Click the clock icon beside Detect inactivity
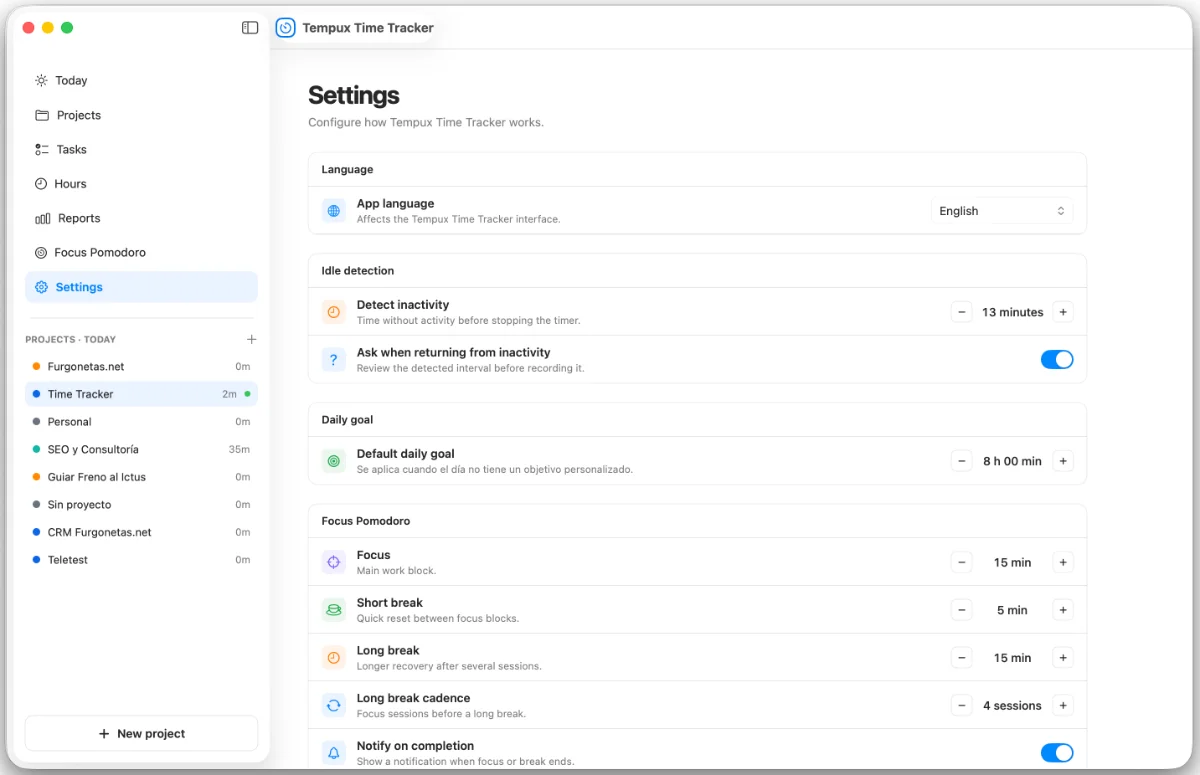 (334, 312)
